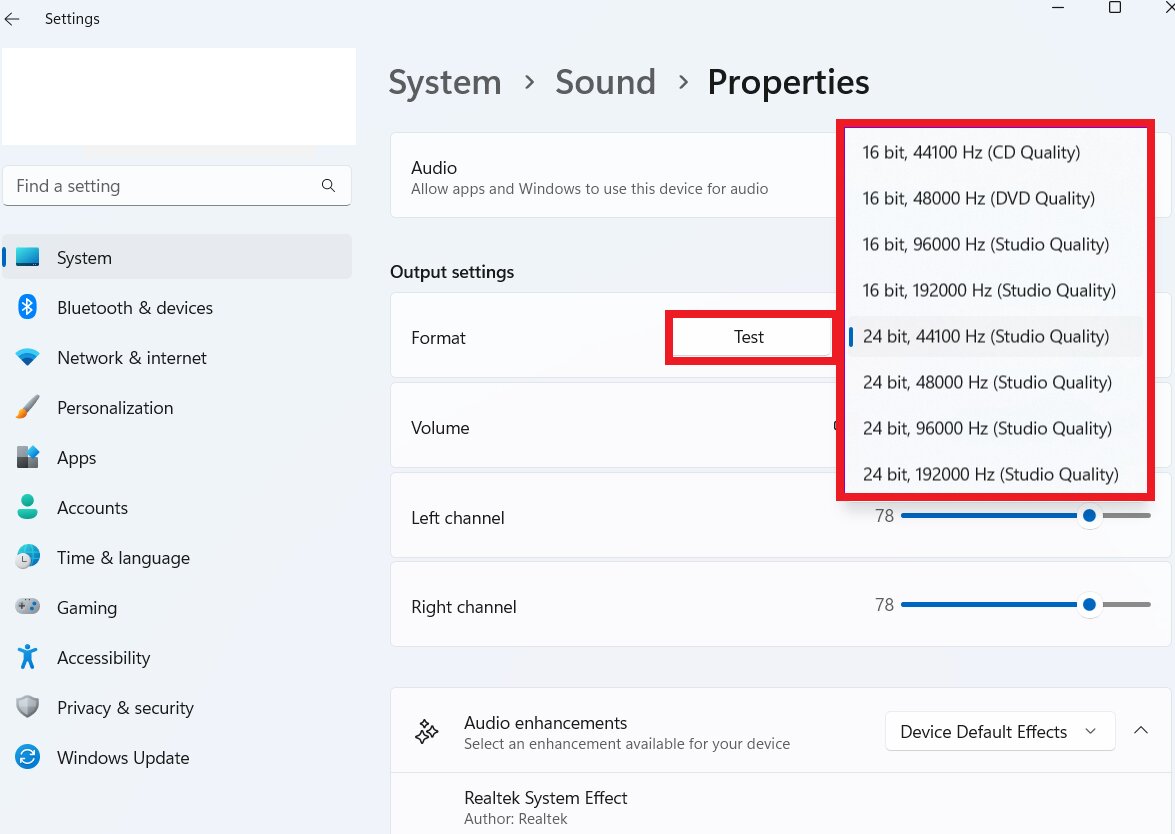The image size is (1175, 834).
Task: Open Windows Update settings
Action: pos(122,757)
